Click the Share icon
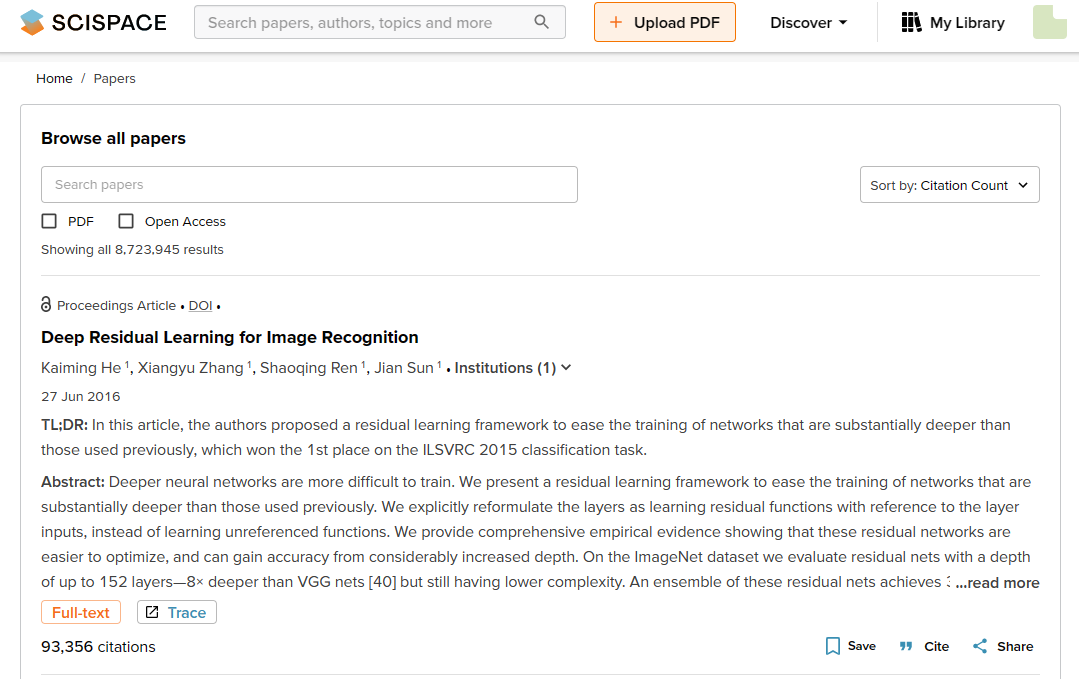The image size is (1079, 679). [980, 646]
